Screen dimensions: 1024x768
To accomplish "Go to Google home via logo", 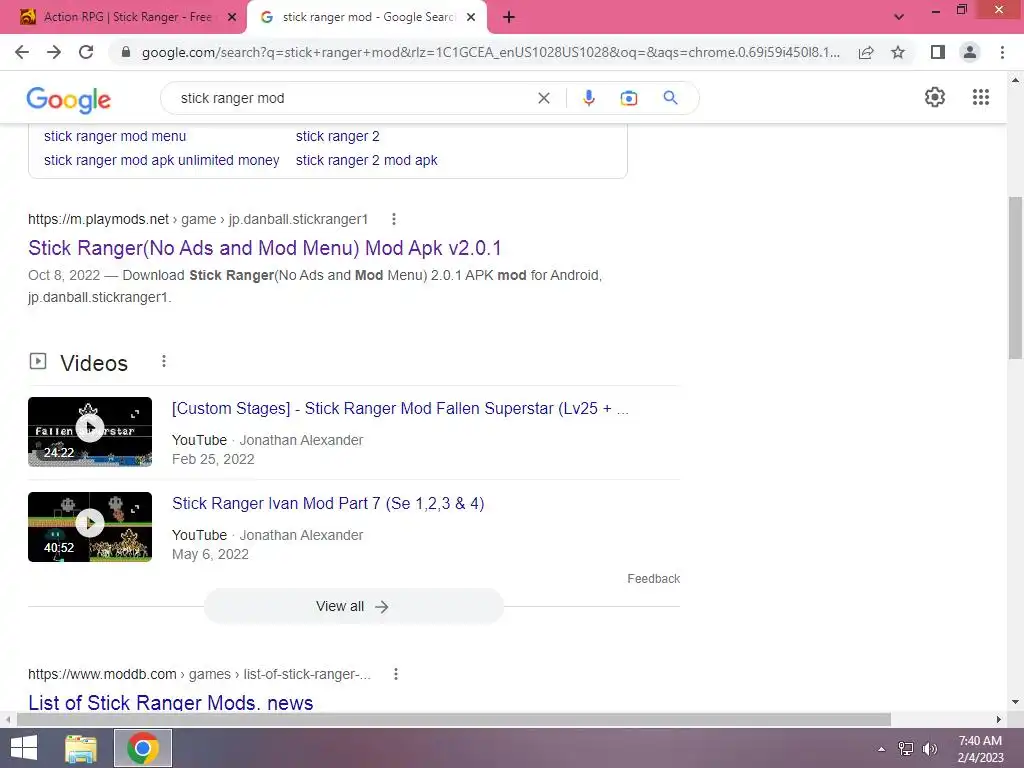I will click(69, 99).
